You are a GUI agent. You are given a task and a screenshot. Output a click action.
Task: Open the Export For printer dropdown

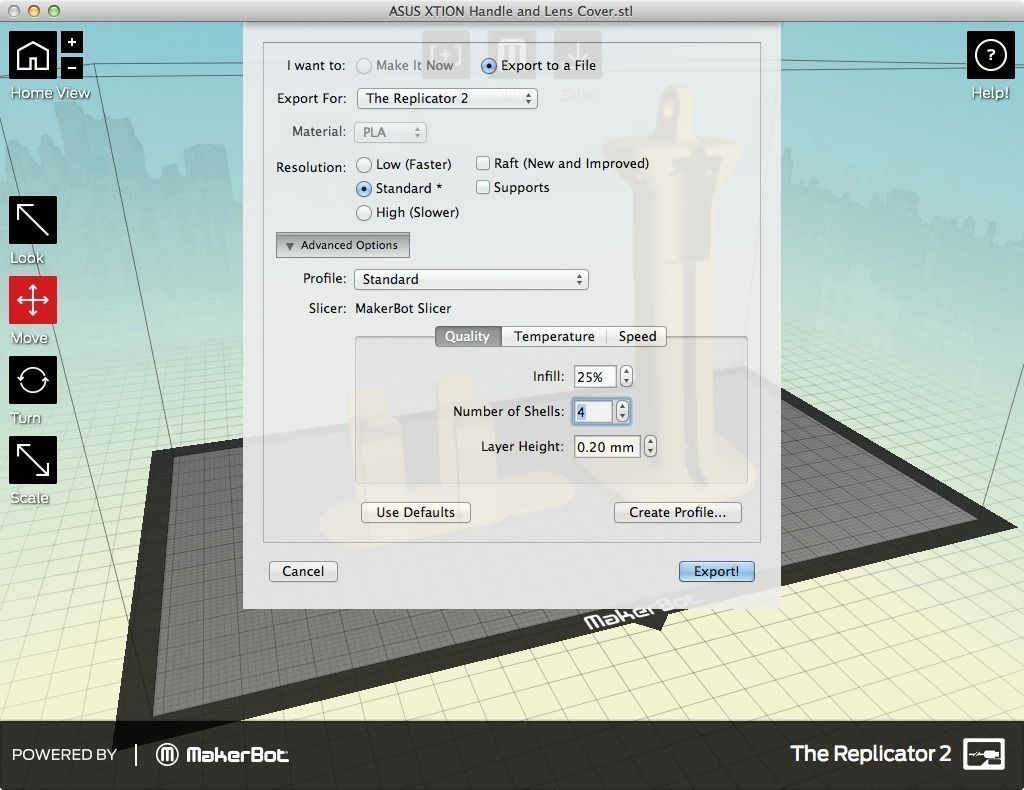(447, 99)
